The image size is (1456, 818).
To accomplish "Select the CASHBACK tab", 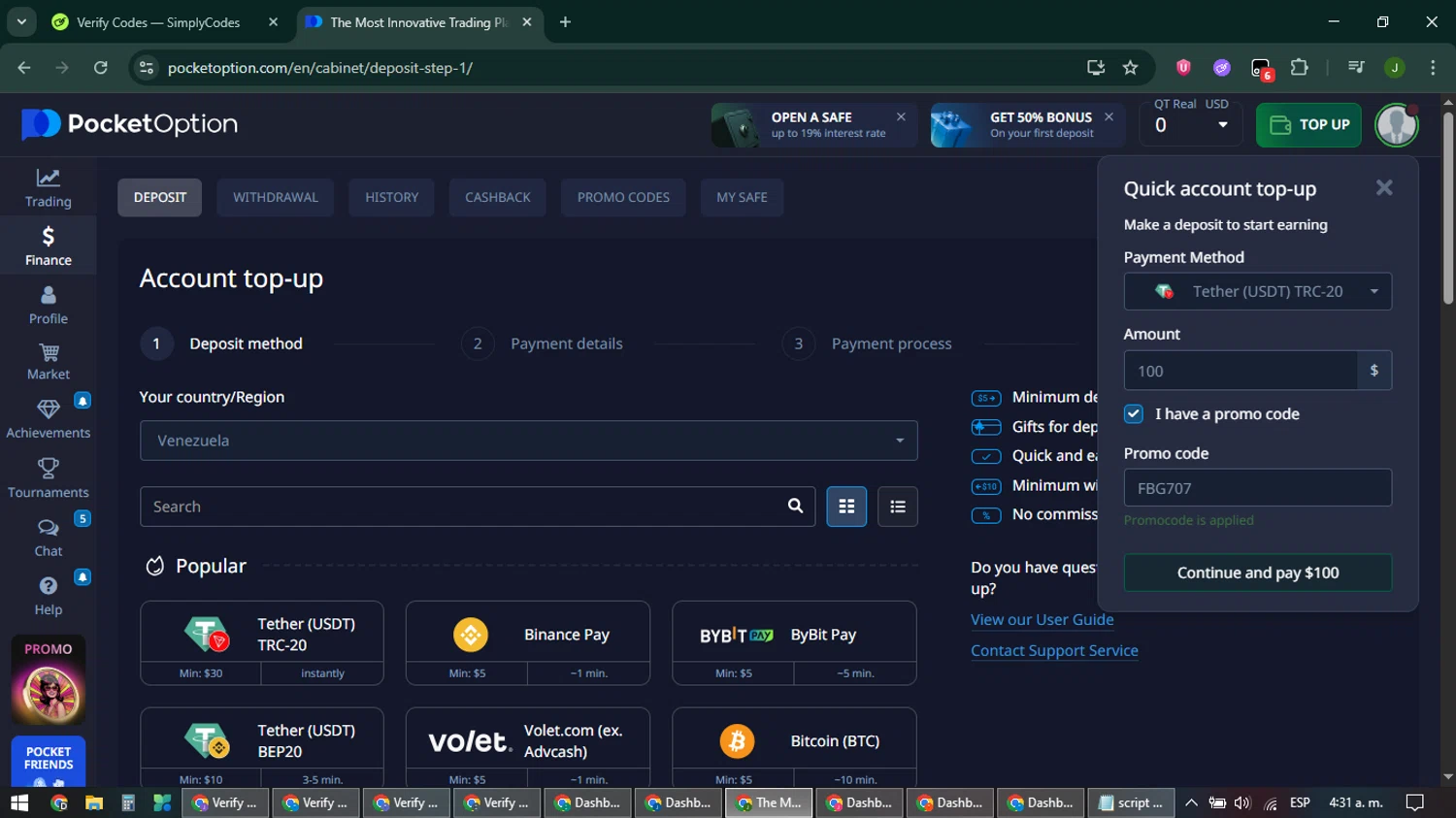I will pyautogui.click(x=498, y=197).
